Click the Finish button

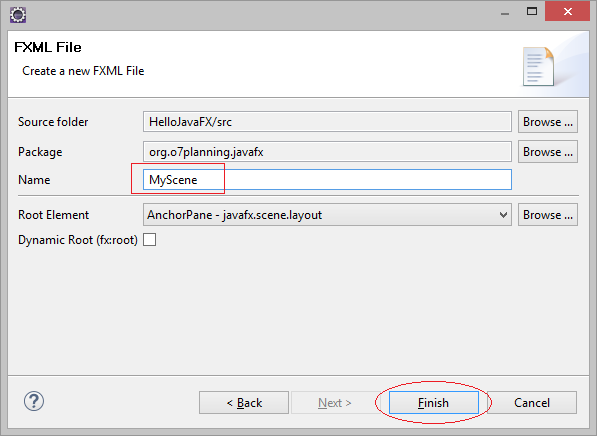[x=434, y=402]
